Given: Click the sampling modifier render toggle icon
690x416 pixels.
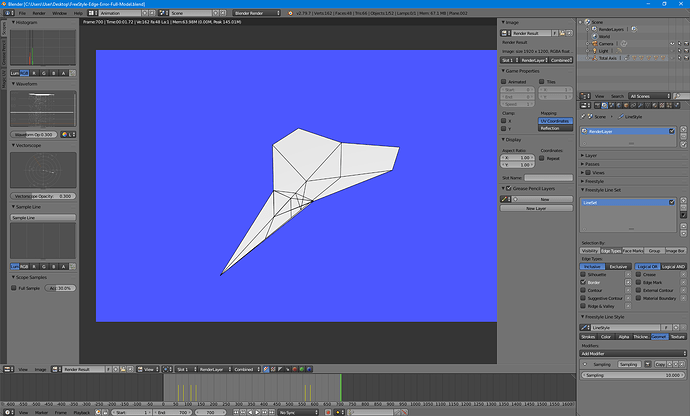Looking at the screenshot, I should pos(648,364).
